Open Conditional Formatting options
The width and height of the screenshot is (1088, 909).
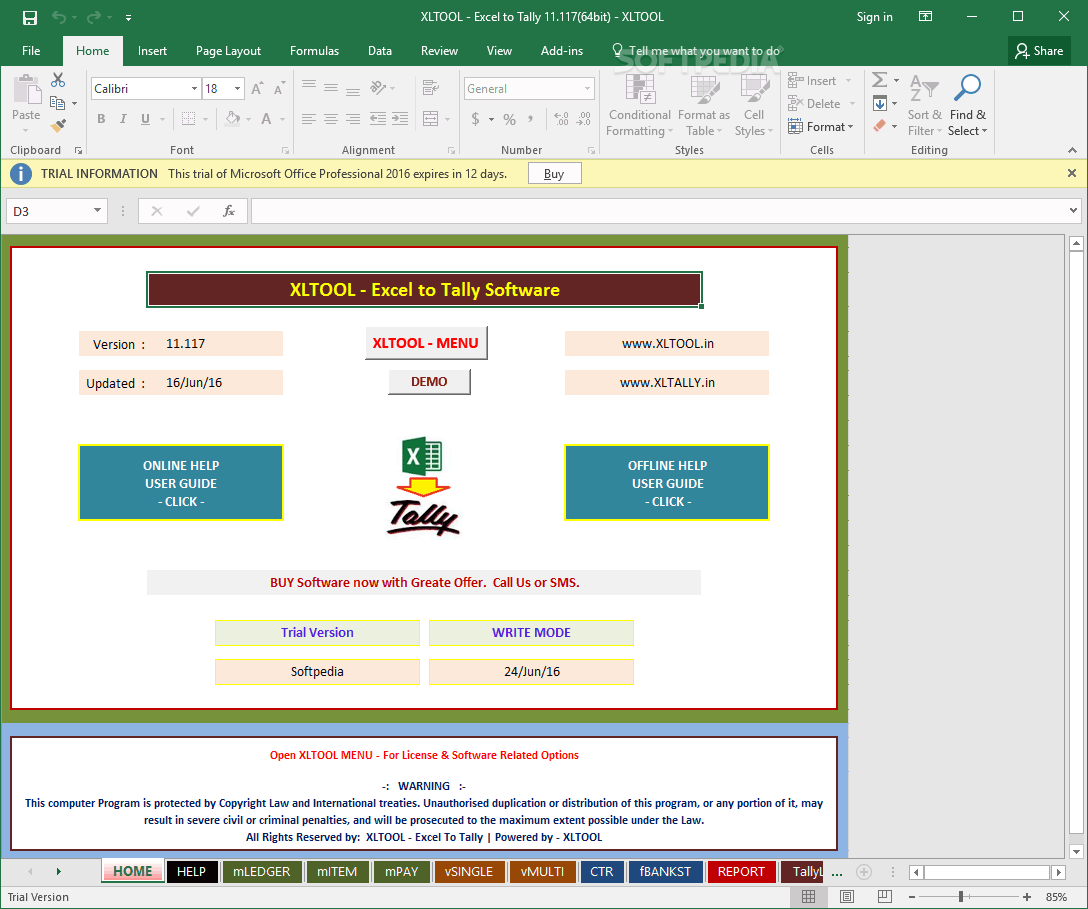click(639, 105)
